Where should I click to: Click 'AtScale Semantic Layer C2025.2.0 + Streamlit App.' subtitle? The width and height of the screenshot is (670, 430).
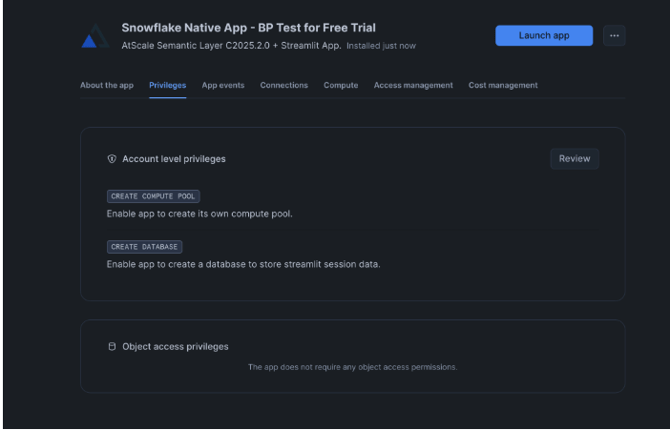(x=231, y=46)
